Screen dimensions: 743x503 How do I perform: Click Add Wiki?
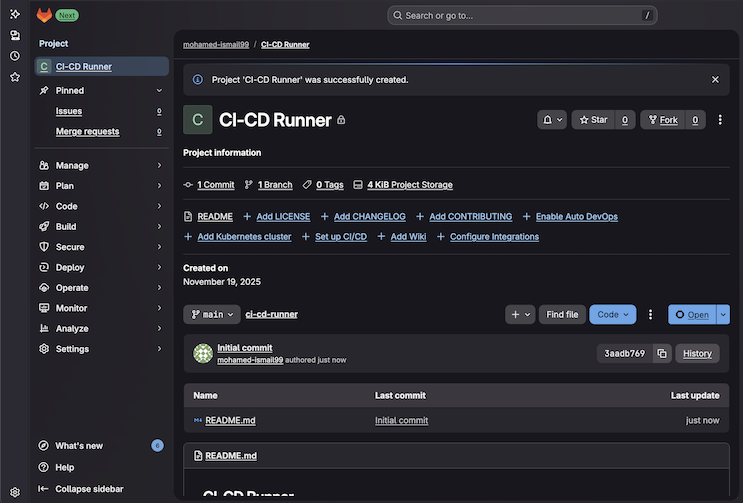point(408,236)
